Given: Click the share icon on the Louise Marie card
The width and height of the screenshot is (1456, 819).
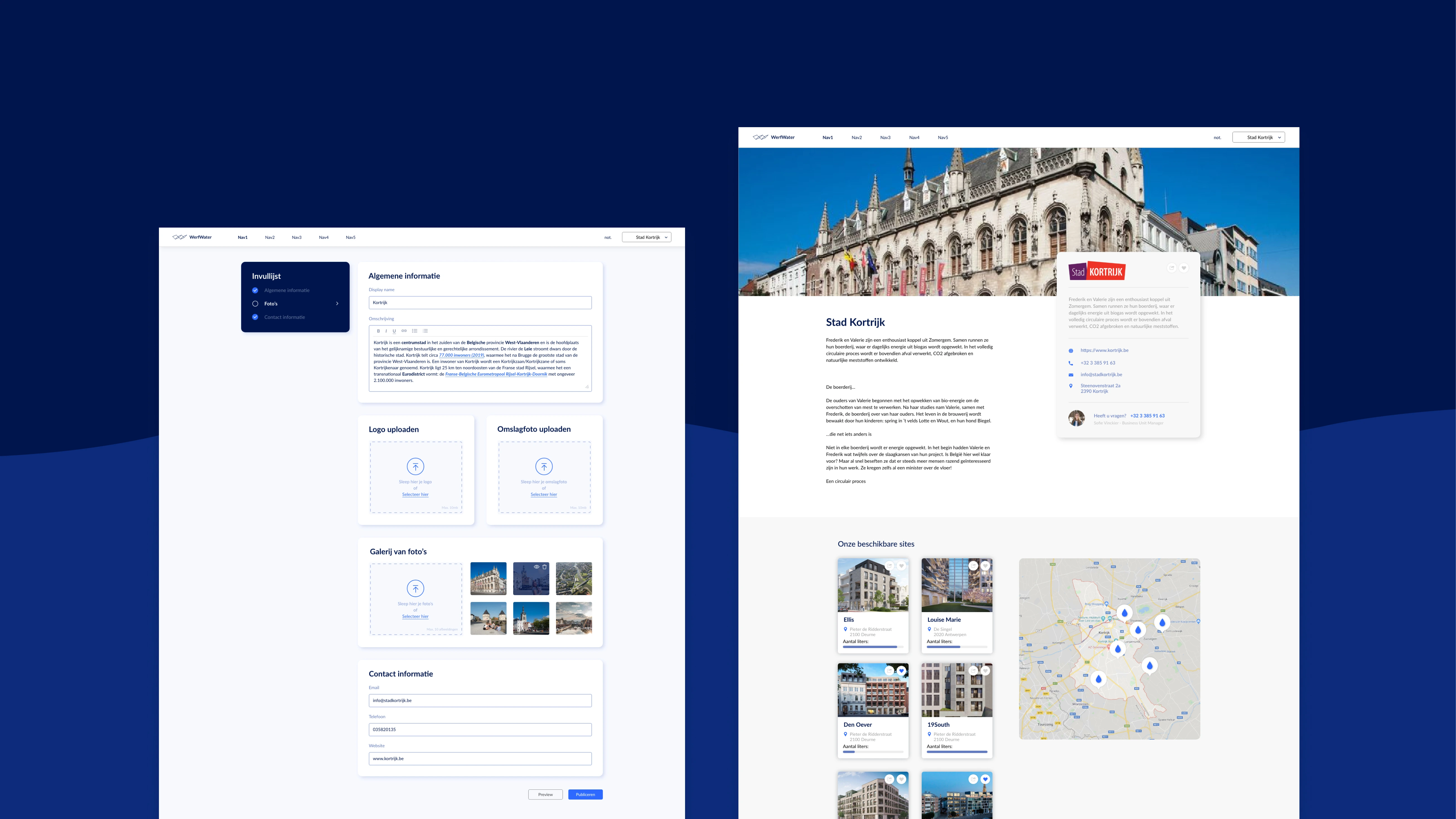Looking at the screenshot, I should tap(973, 566).
